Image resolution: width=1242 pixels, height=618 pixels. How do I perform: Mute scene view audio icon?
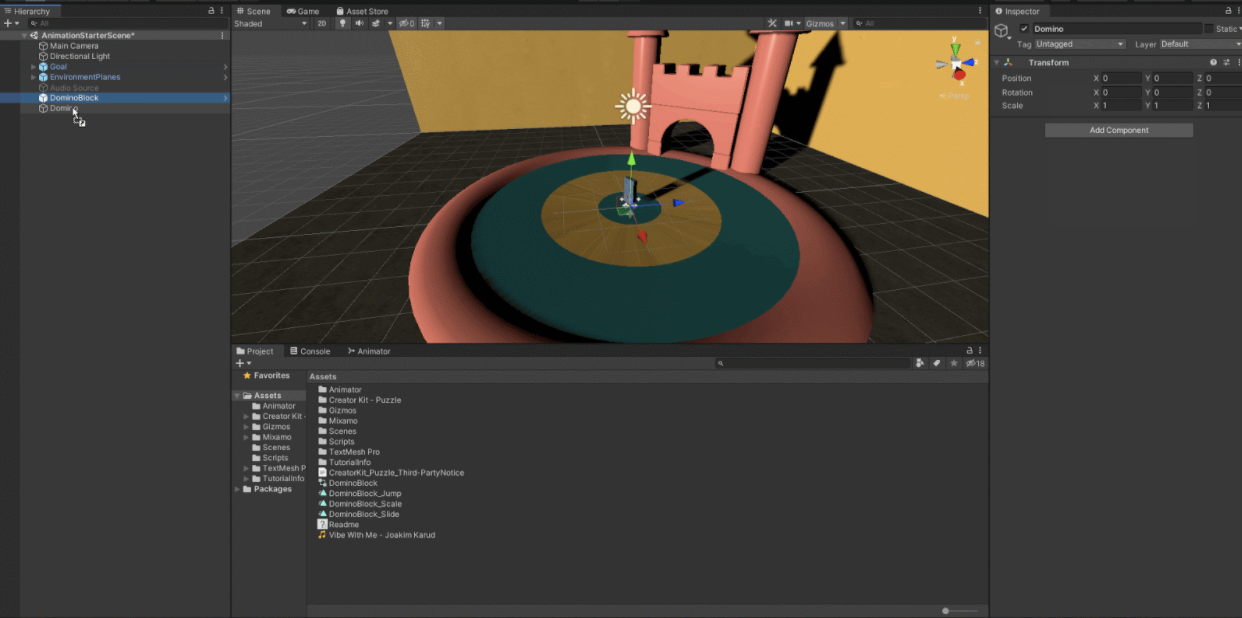coord(360,23)
